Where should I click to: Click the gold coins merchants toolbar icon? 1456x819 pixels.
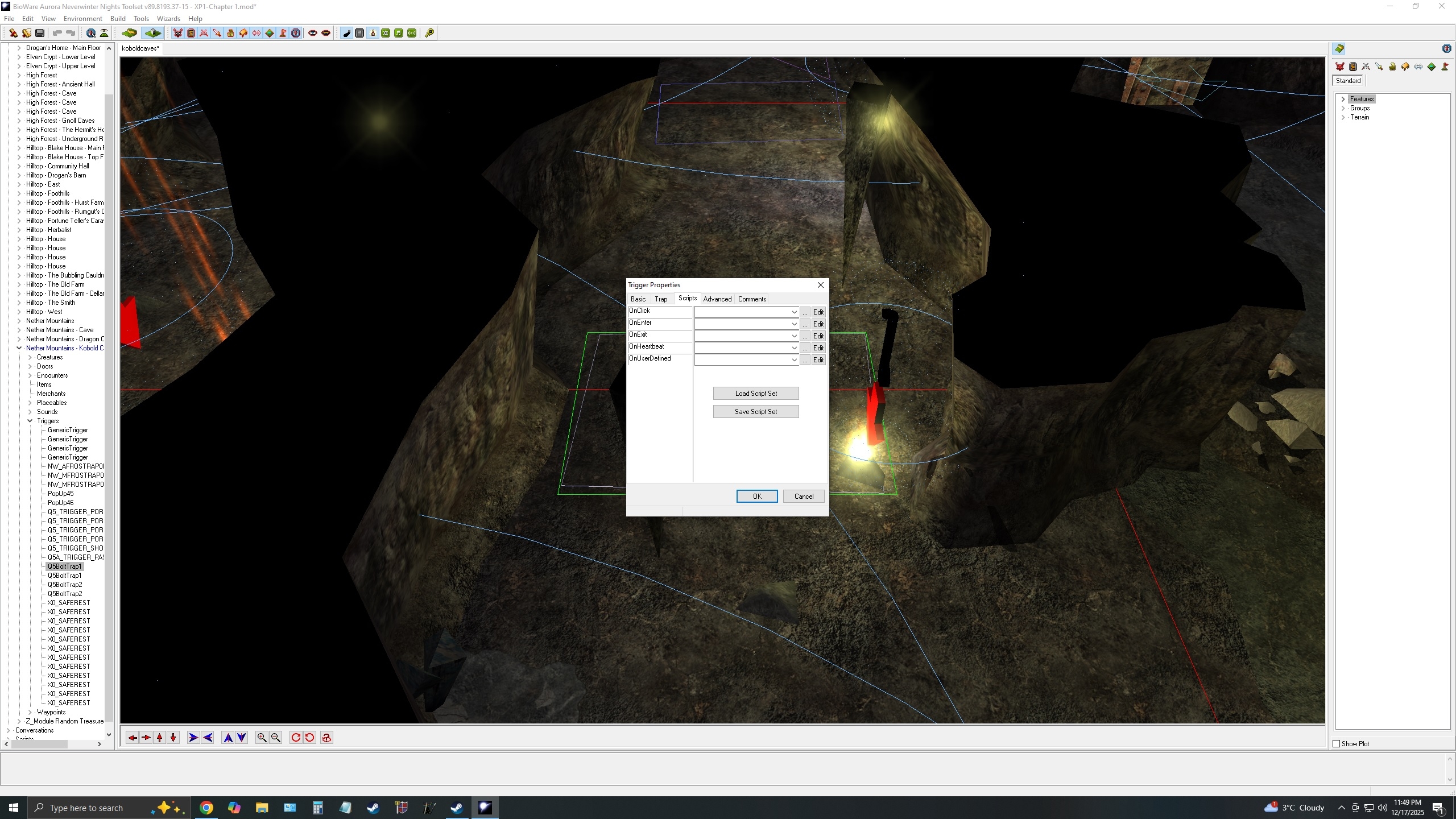[230, 33]
